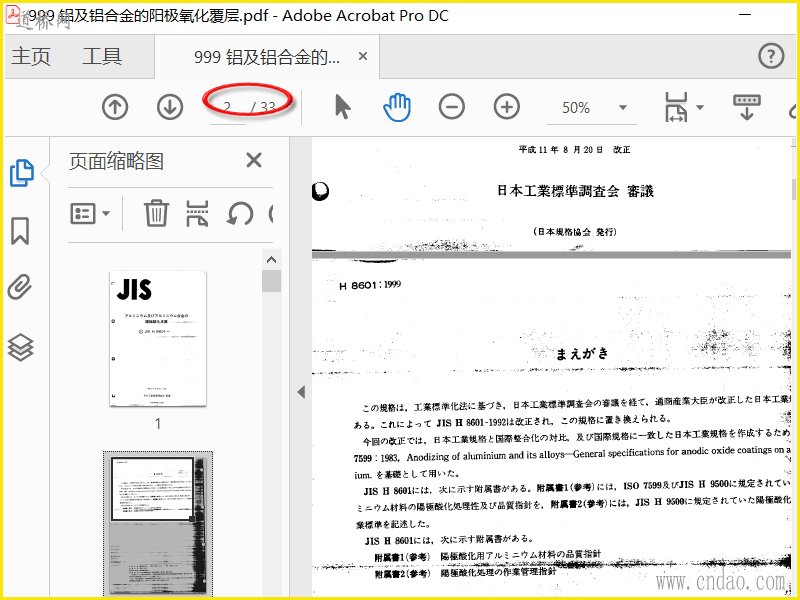This screenshot has width=800, height=600.
Task: Open the attachments paperclip panel
Action: click(20, 287)
